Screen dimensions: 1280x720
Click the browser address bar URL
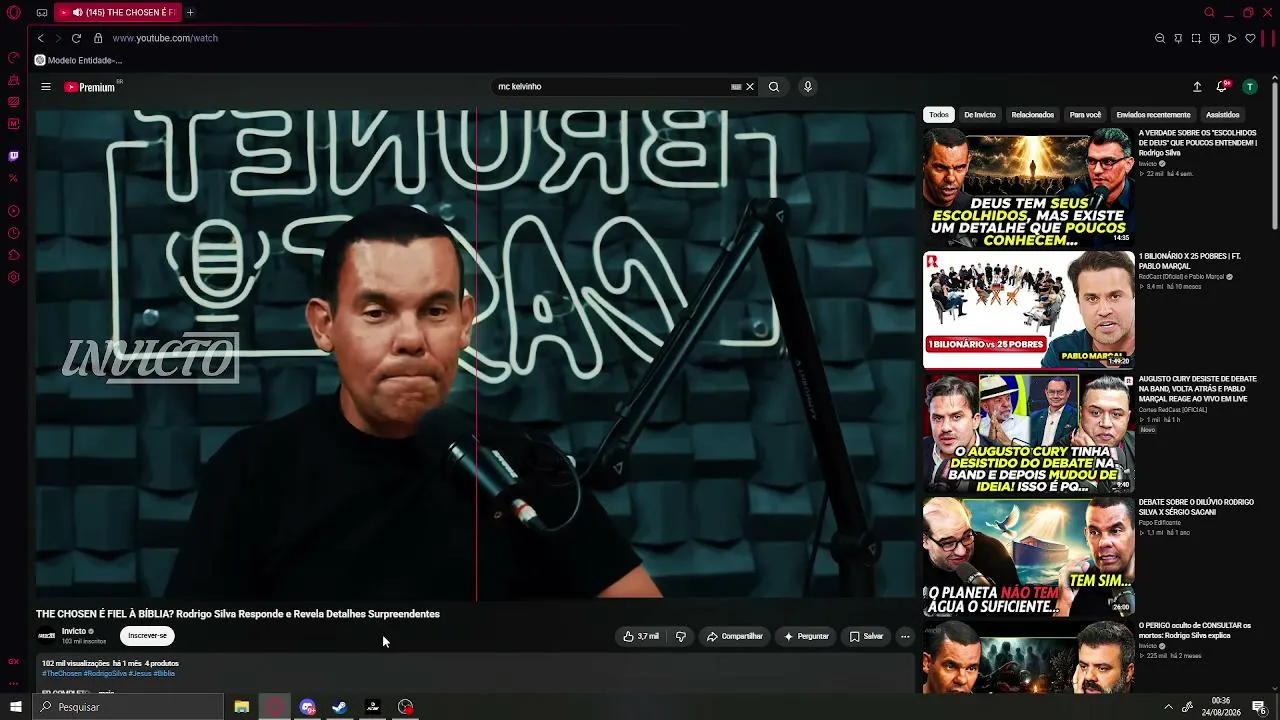[165, 38]
